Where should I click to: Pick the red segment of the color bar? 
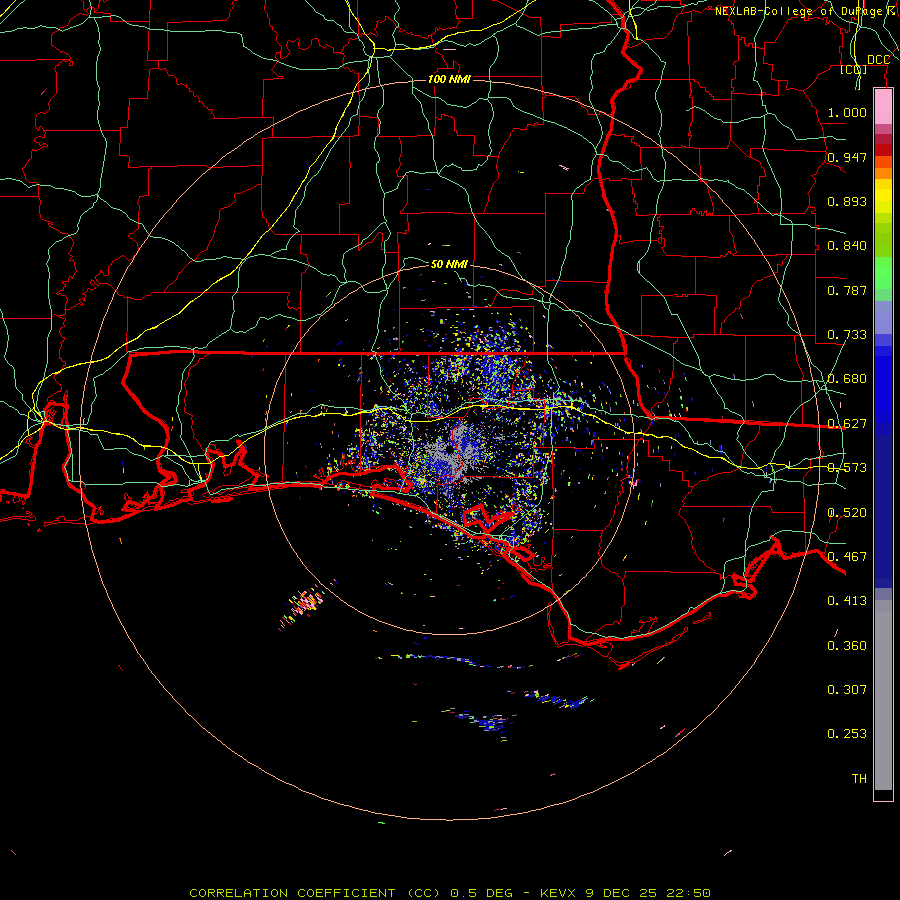pos(883,149)
